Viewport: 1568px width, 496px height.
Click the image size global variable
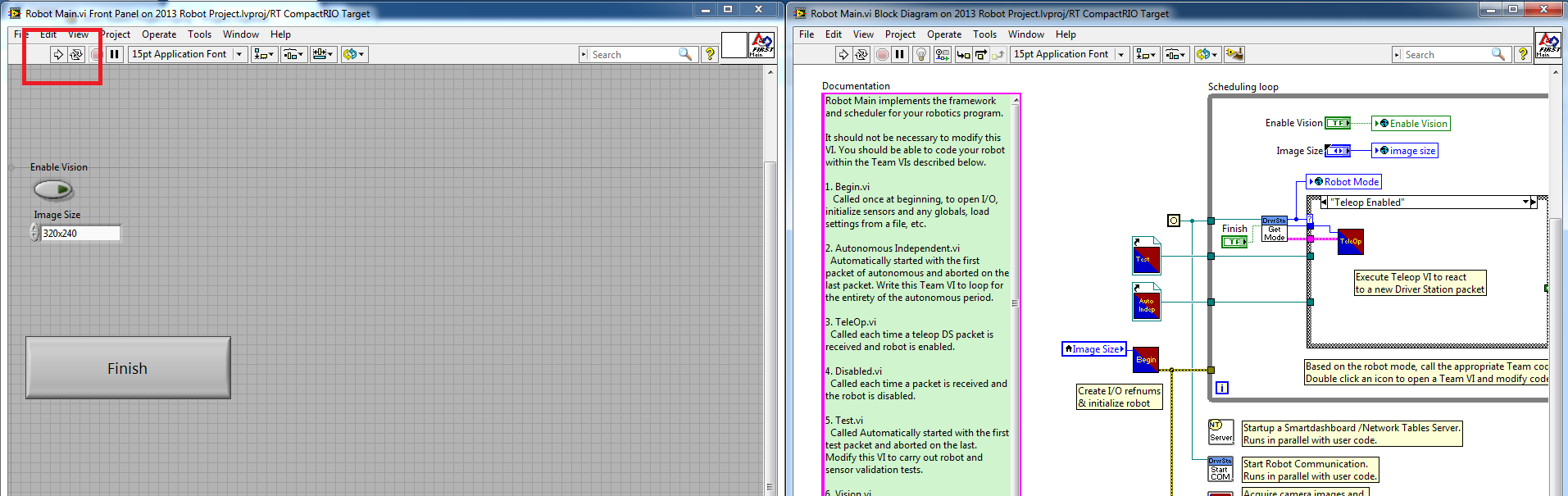click(x=1405, y=151)
